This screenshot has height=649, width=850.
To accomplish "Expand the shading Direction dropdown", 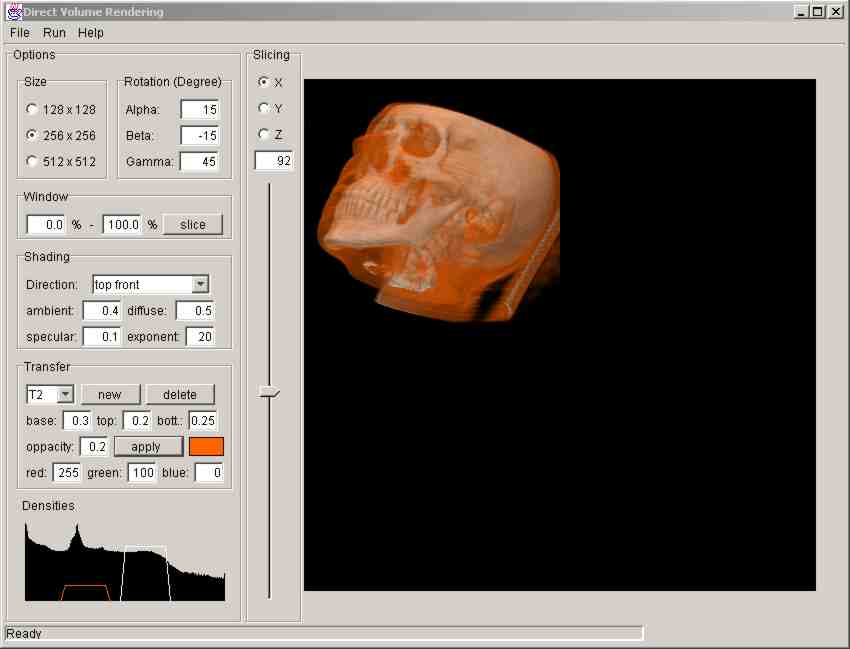I will click(200, 285).
